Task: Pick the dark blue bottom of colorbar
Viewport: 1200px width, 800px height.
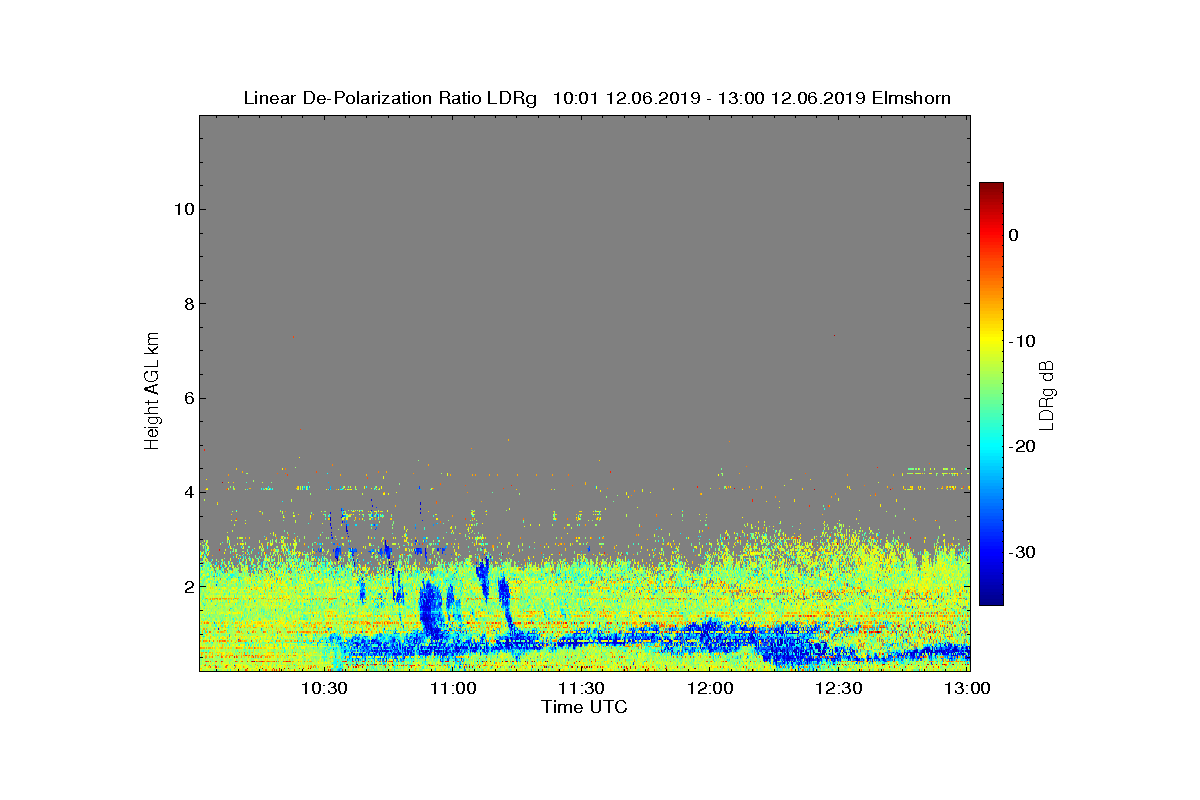Action: pyautogui.click(x=991, y=598)
